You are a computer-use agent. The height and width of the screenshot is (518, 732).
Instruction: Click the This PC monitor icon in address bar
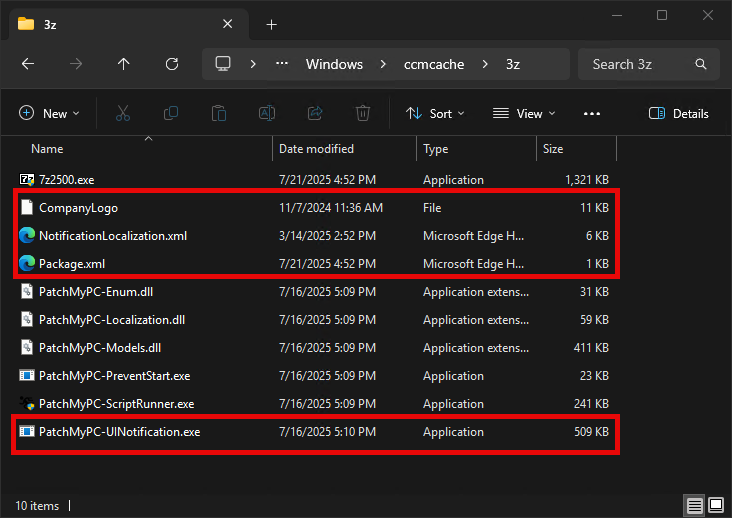click(x=223, y=63)
